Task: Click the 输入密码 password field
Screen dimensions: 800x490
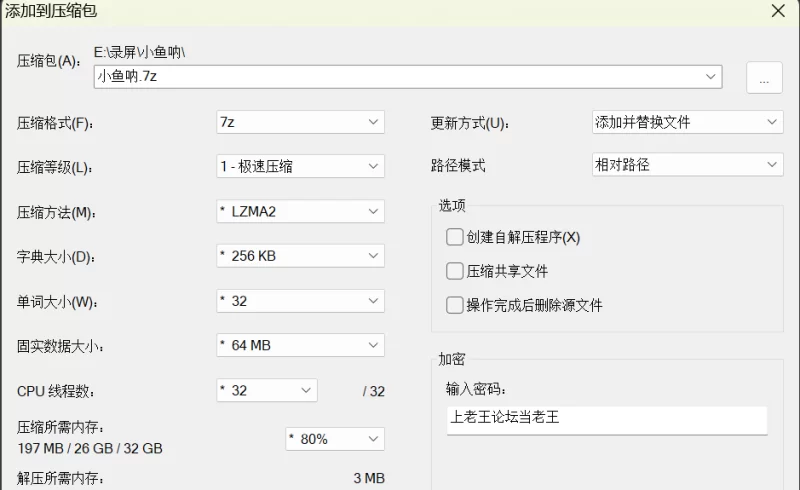Action: pyautogui.click(x=606, y=420)
